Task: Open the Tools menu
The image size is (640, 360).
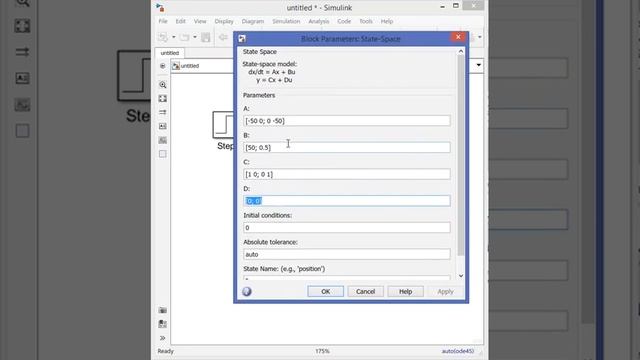Action: (366, 21)
